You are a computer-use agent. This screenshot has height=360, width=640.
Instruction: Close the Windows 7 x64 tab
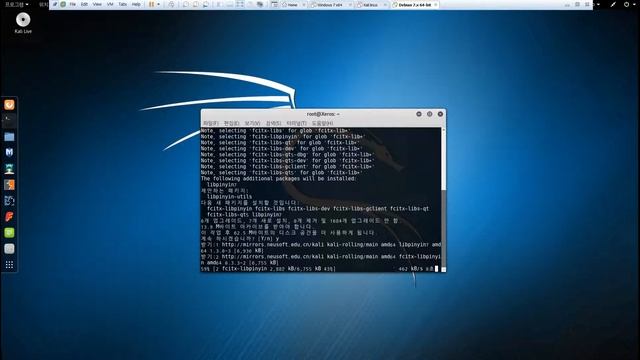[x=350, y=5]
